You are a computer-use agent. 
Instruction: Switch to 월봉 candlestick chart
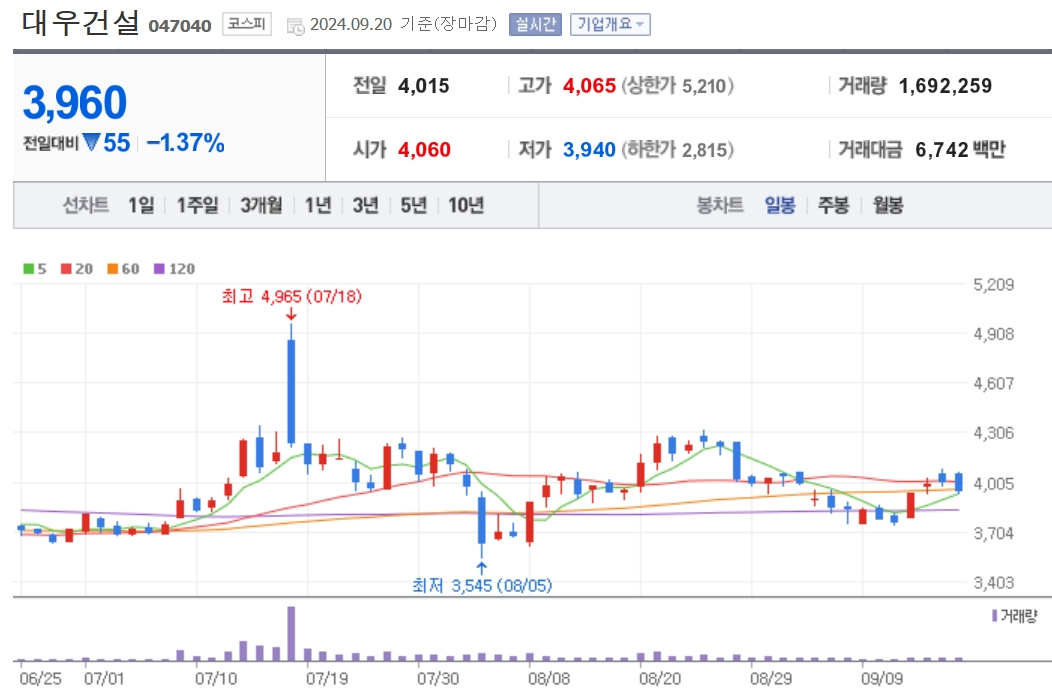[888, 205]
